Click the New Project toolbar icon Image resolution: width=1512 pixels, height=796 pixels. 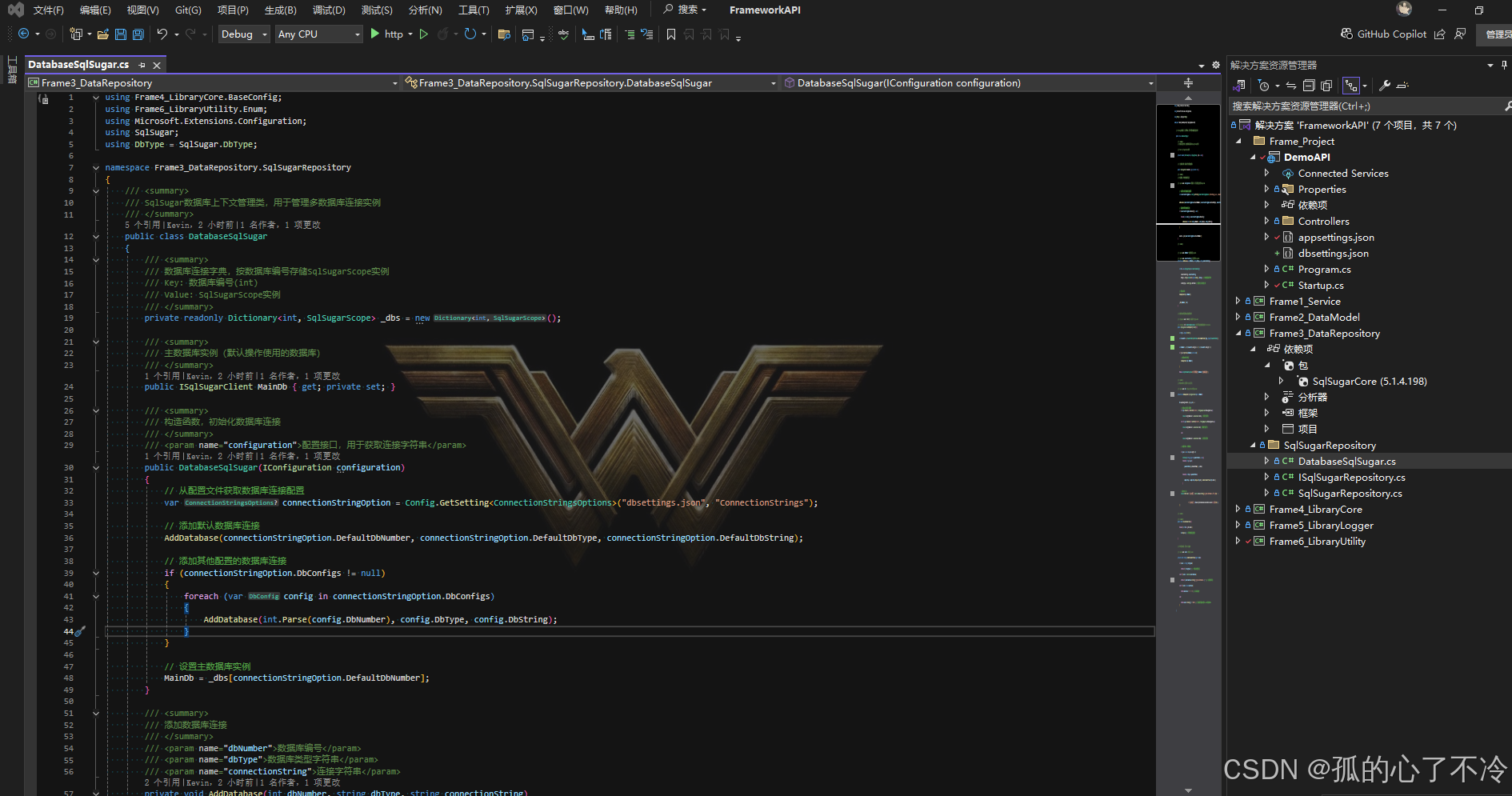pos(76,34)
